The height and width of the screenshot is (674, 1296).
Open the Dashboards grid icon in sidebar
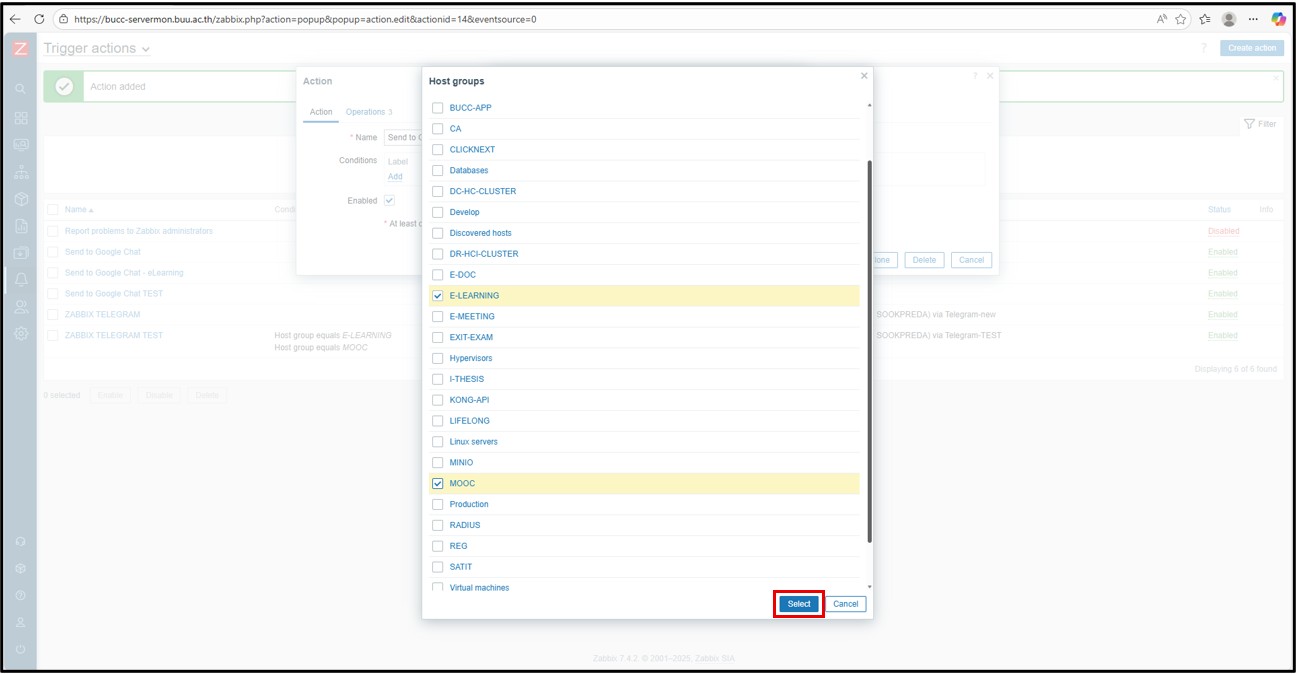pos(21,118)
